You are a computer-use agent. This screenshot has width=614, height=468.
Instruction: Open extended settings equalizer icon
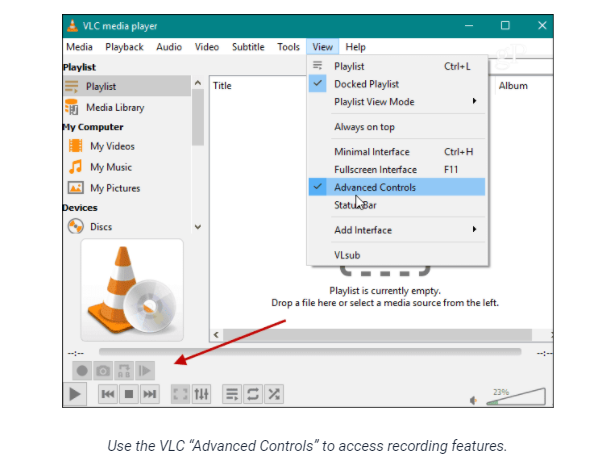click(201, 394)
